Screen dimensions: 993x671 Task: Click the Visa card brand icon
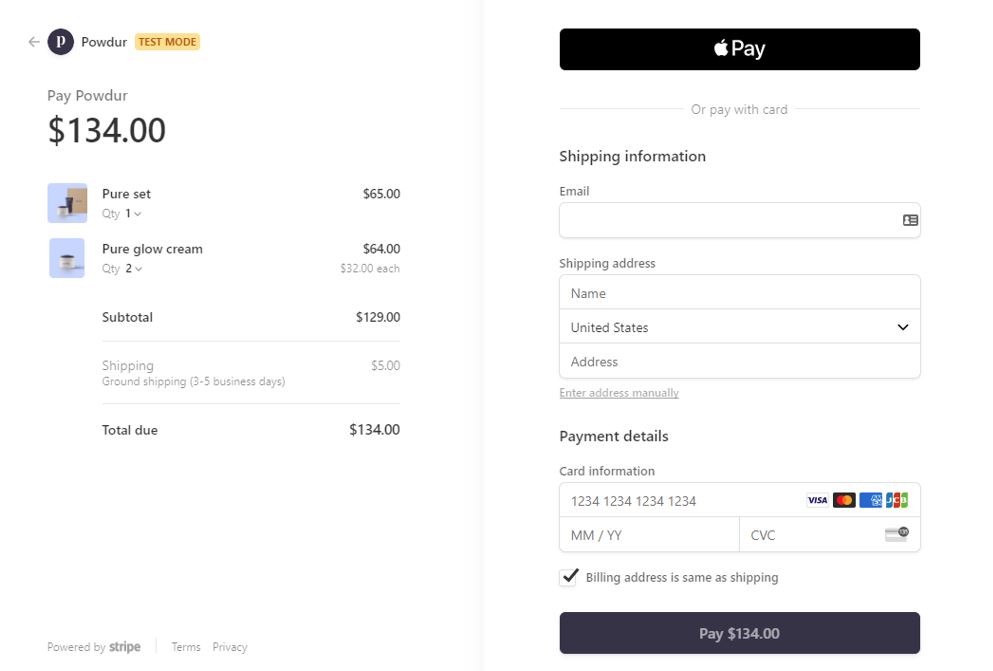coord(817,500)
